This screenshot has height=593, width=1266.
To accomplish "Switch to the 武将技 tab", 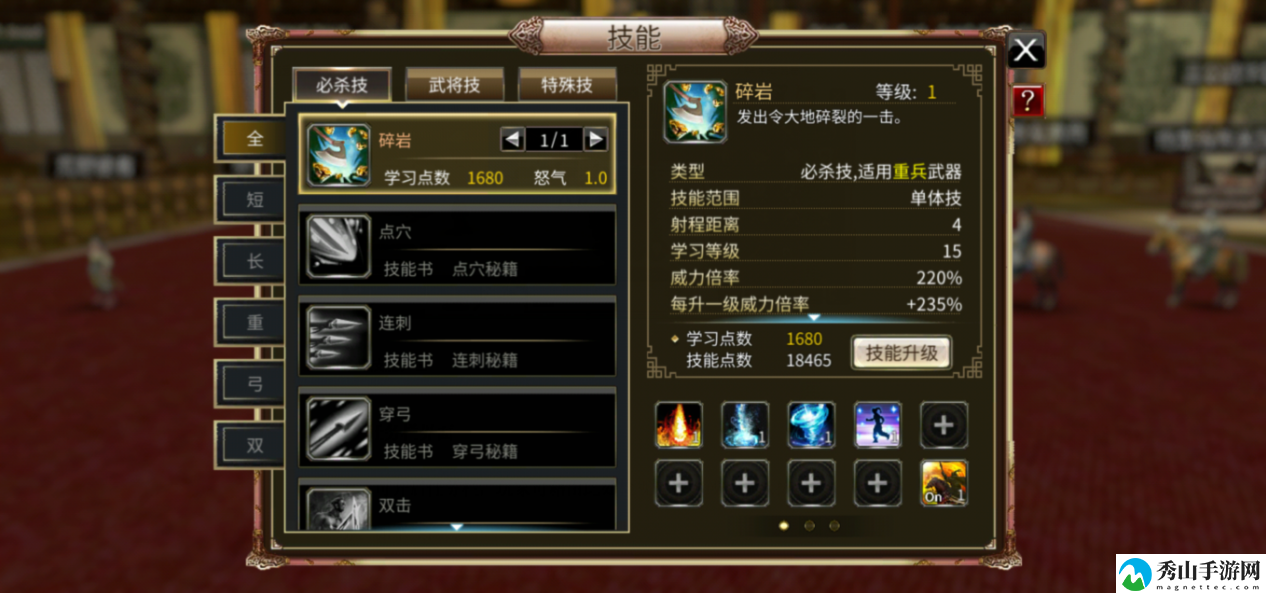I will pos(454,85).
